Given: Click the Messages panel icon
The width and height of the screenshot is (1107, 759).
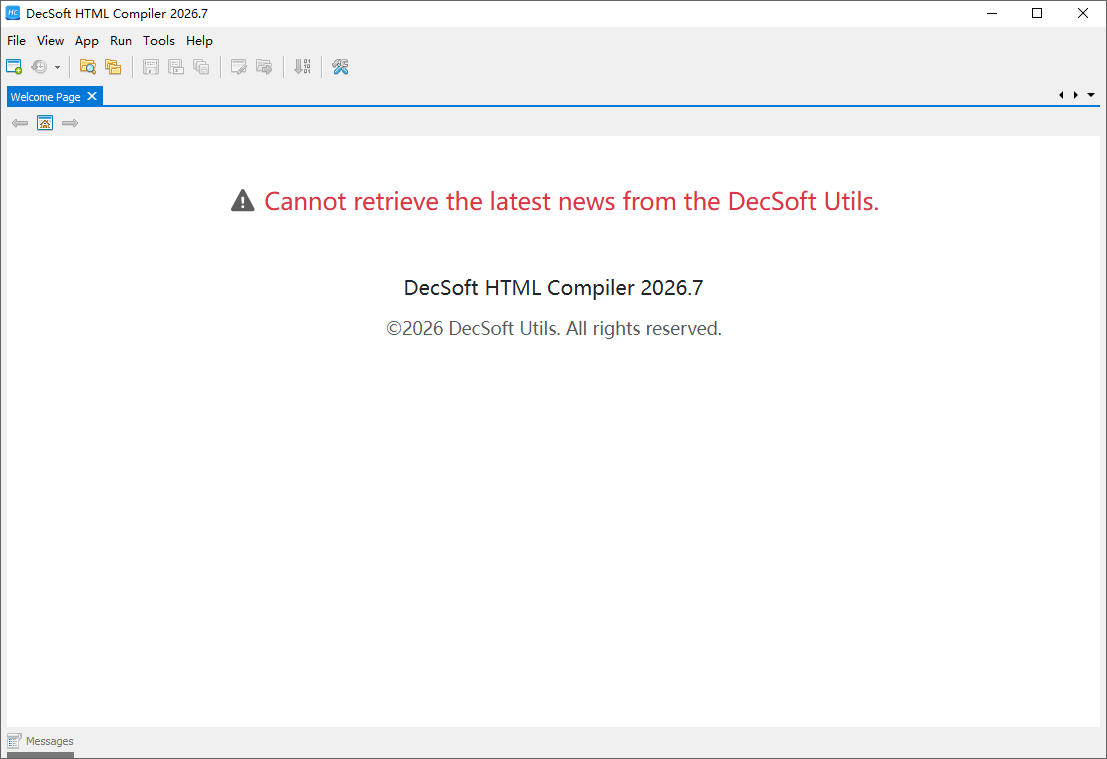Looking at the screenshot, I should [14, 741].
